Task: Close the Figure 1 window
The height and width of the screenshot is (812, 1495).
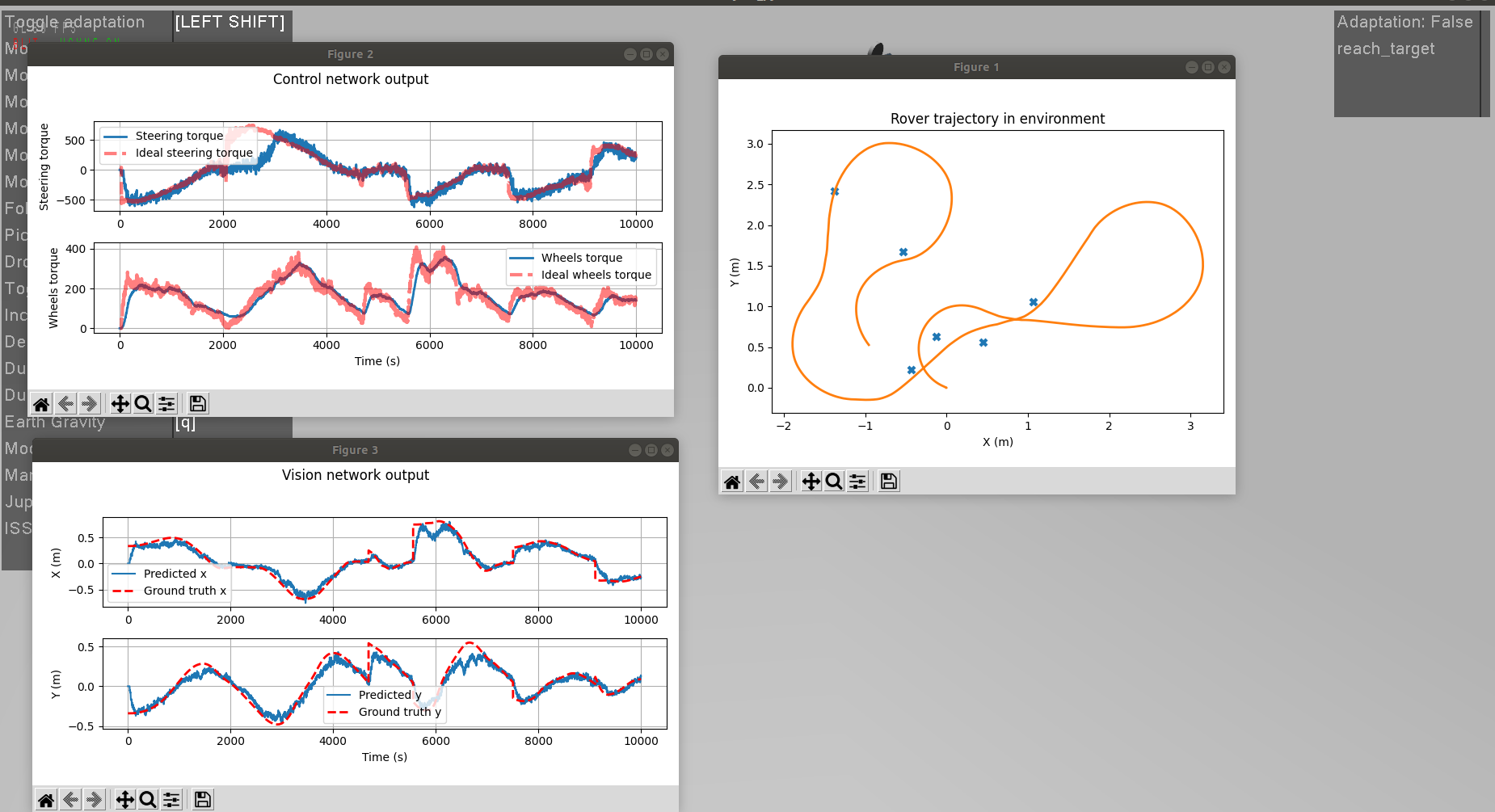Action: pyautogui.click(x=1224, y=67)
